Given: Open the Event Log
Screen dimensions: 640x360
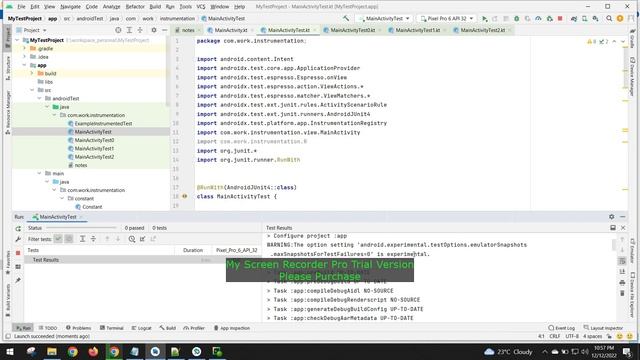Looking at the screenshot, I should [x=561, y=328].
